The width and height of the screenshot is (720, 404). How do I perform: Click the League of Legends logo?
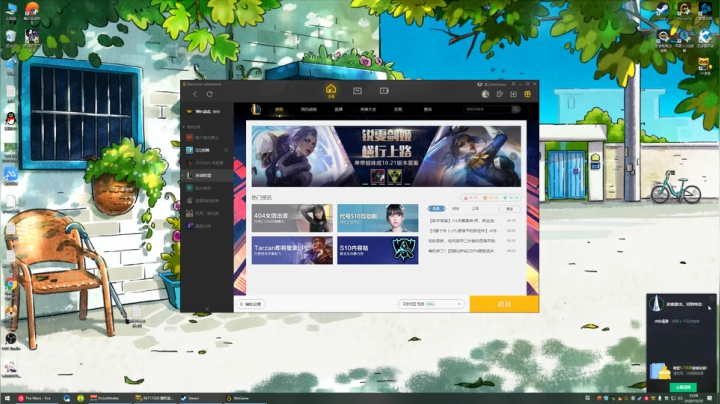point(256,109)
